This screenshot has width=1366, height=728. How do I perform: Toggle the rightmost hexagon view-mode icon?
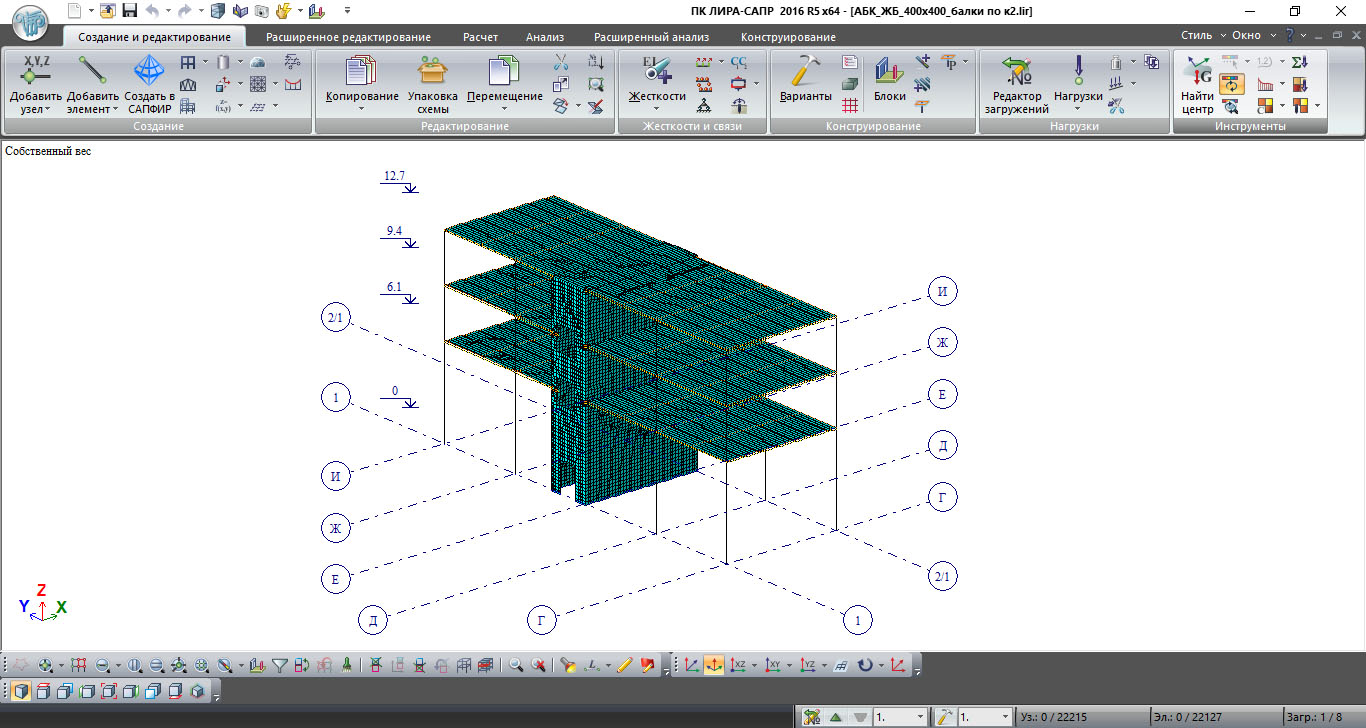point(197,691)
